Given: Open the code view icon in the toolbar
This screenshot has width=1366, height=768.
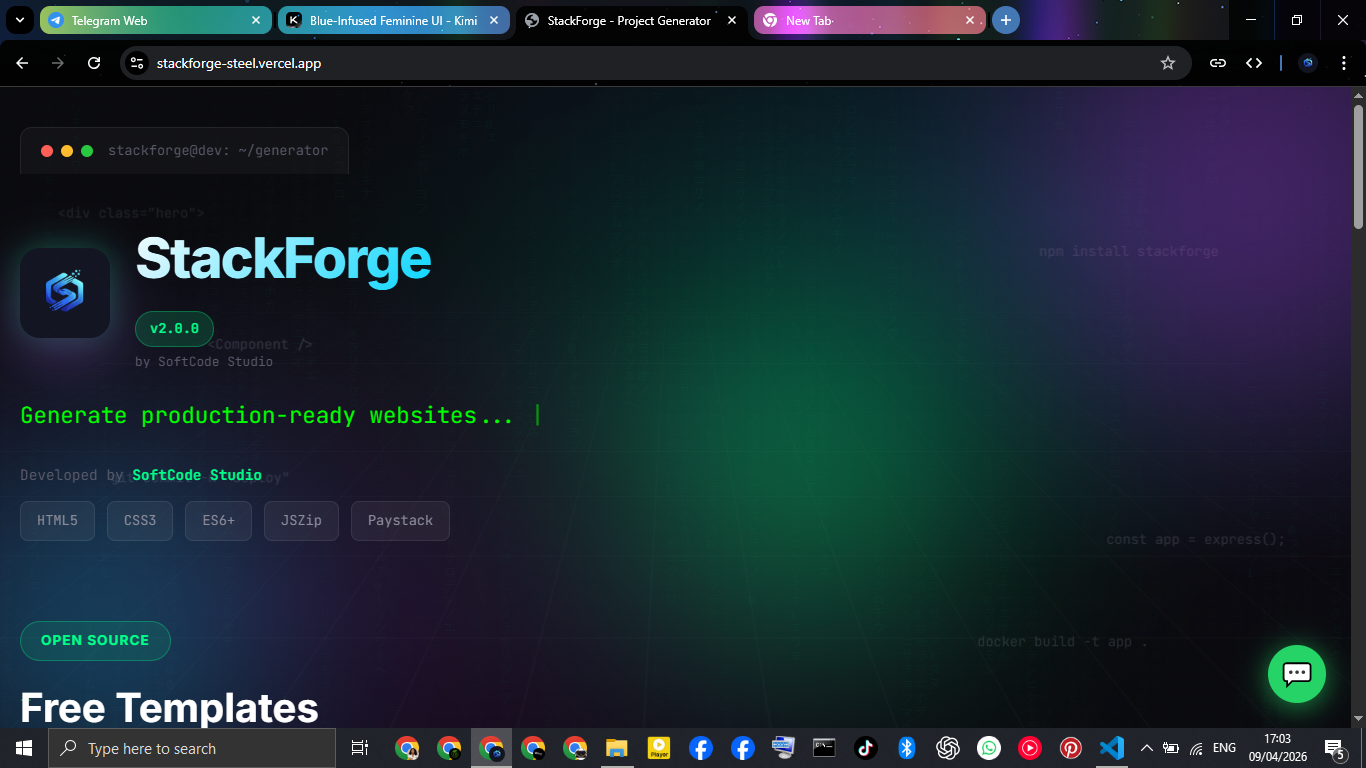Looking at the screenshot, I should tap(1254, 62).
